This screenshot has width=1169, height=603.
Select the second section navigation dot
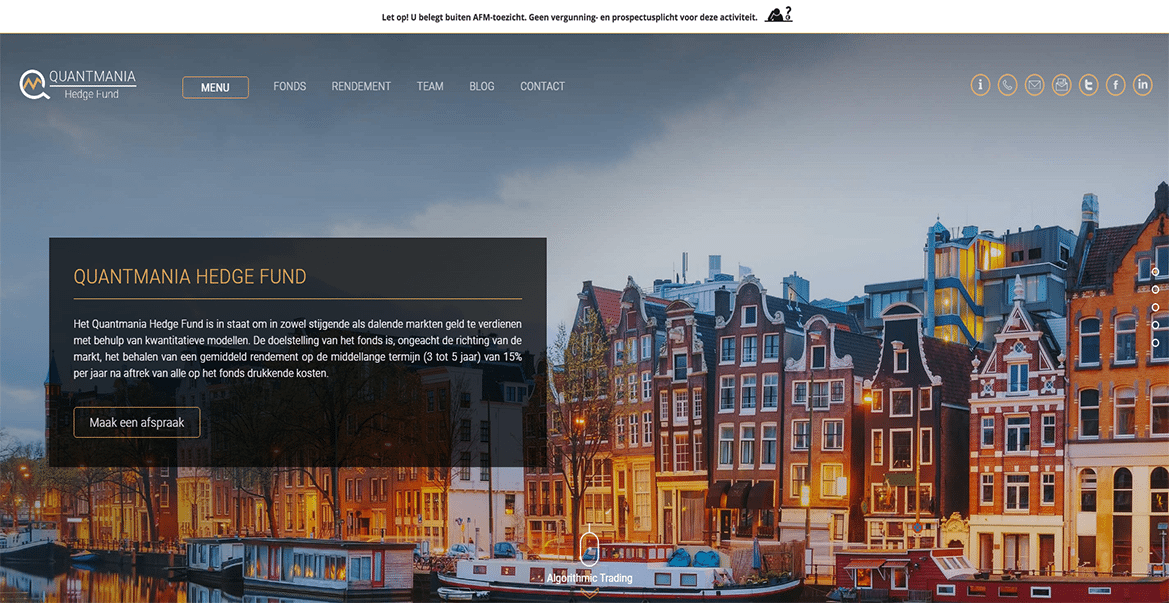point(1155,289)
